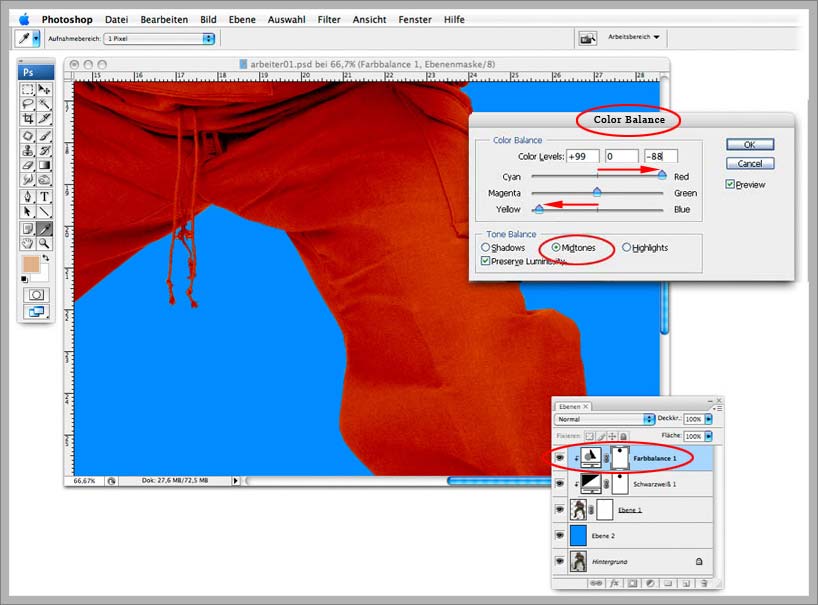The image size is (818, 605).
Task: Select the Eyedropper tool in toolbox
Action: pyautogui.click(x=44, y=228)
